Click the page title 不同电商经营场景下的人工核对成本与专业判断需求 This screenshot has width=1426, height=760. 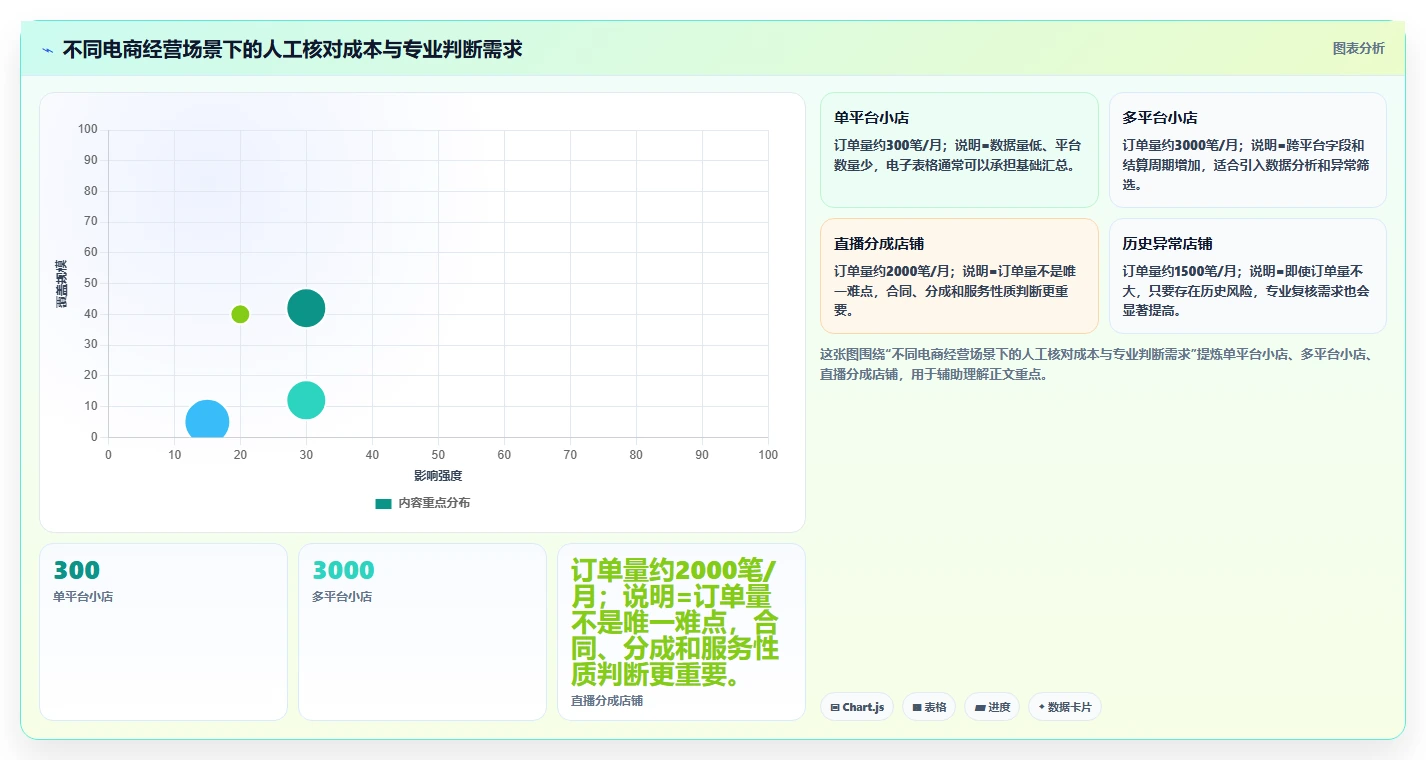292,49
